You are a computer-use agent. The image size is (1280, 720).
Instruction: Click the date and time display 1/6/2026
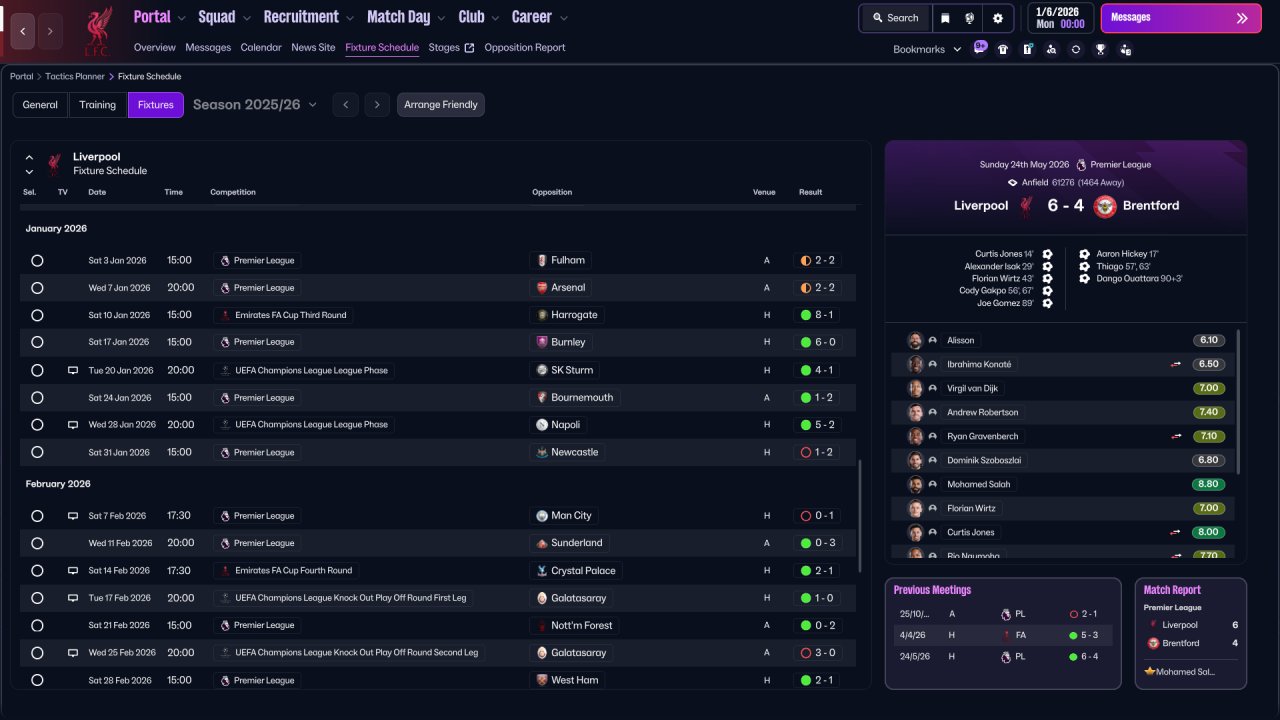coord(1060,18)
